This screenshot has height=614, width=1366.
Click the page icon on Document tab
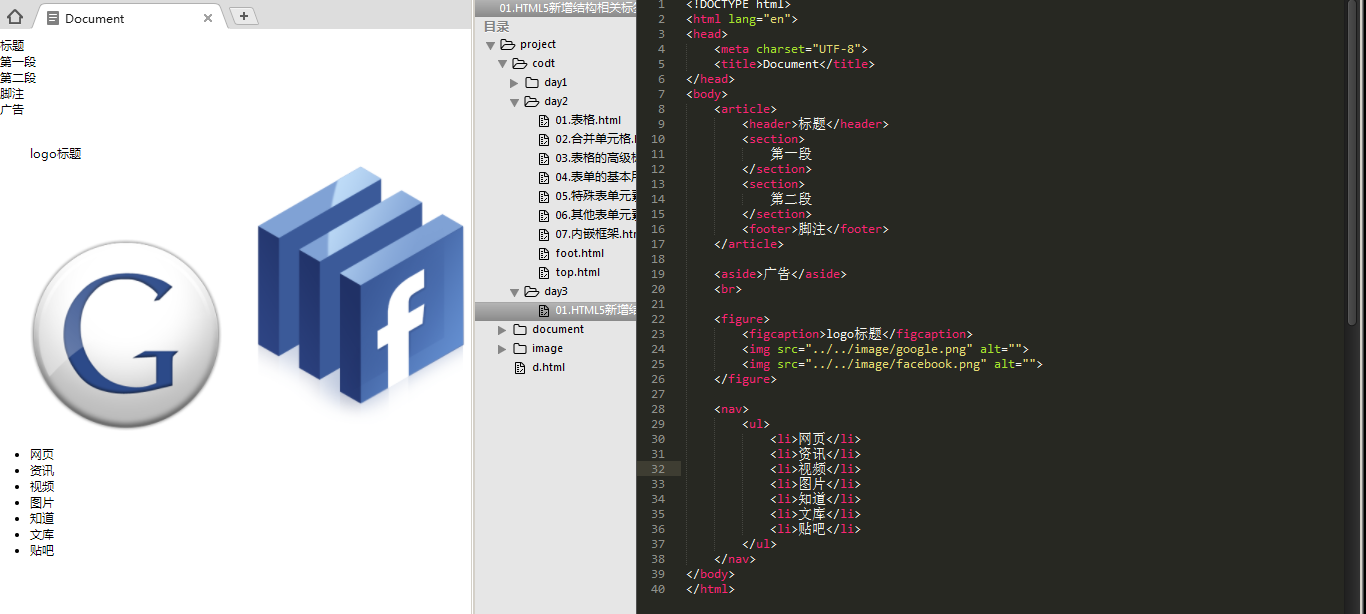click(x=53, y=18)
